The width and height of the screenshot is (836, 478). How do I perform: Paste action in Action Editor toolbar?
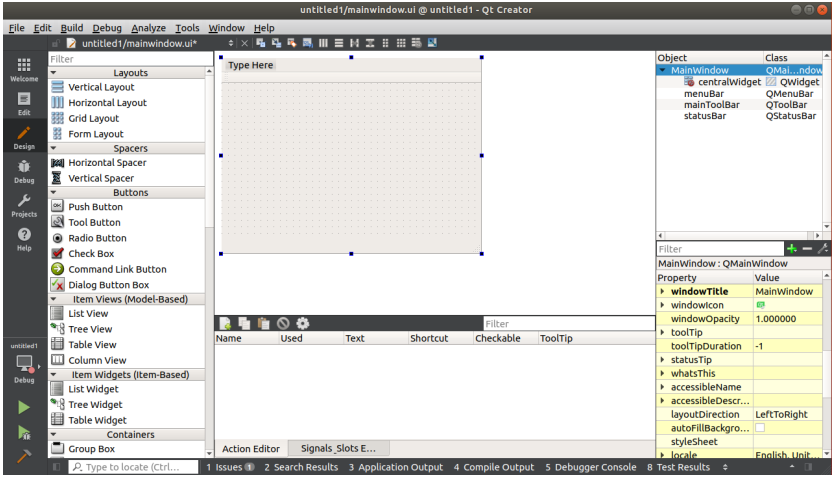pos(263,323)
